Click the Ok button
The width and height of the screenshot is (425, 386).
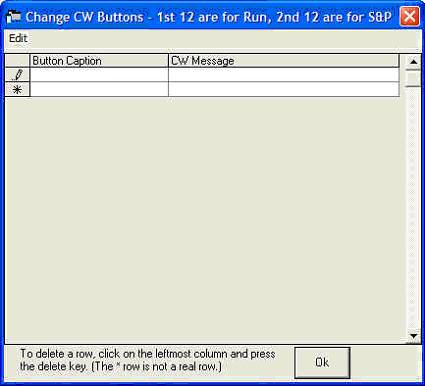[322, 362]
